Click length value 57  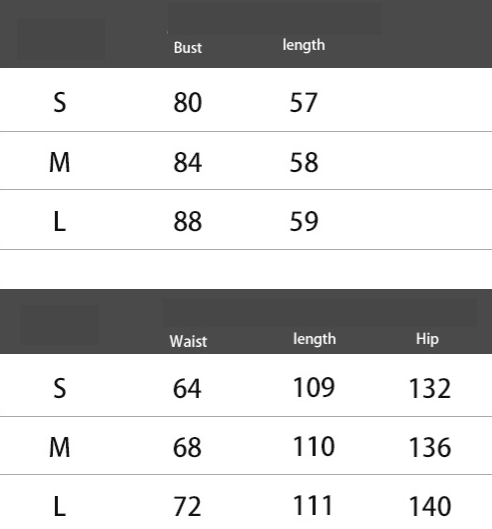pyautogui.click(x=303, y=103)
